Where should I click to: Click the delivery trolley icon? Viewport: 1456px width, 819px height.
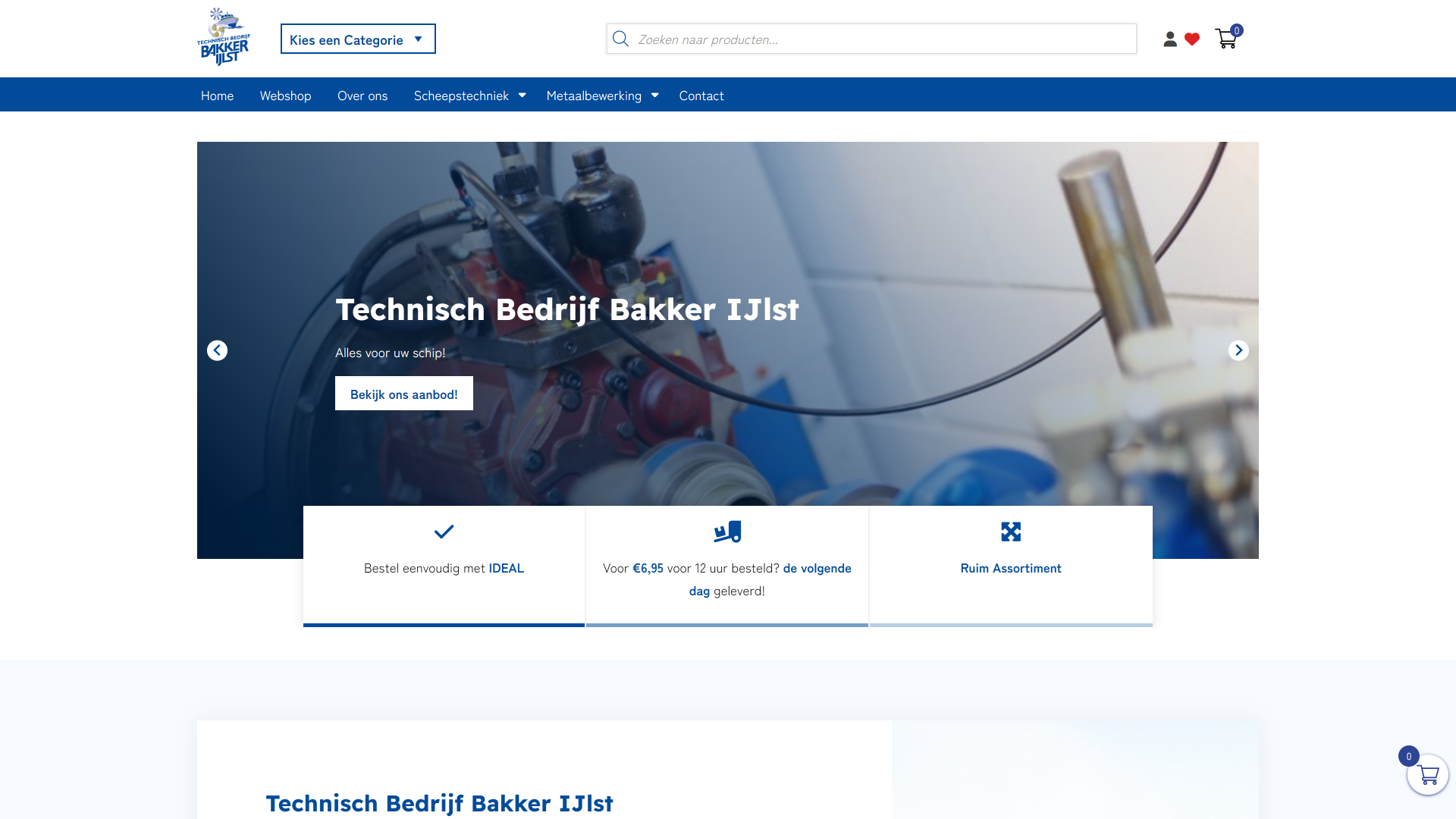[x=727, y=532]
